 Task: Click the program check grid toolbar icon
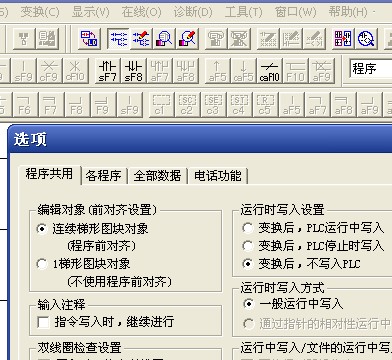click(x=343, y=39)
